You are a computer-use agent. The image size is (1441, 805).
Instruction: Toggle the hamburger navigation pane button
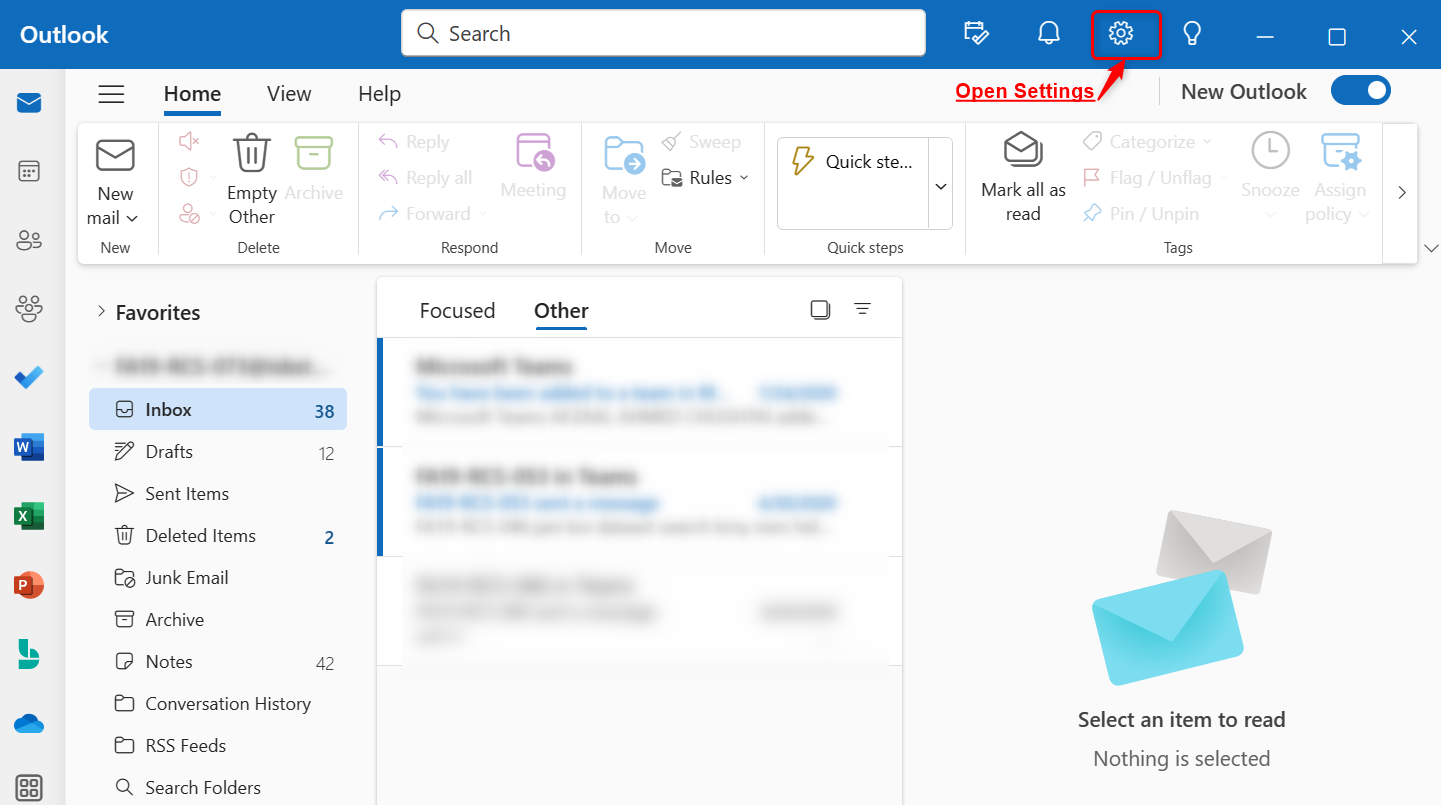click(x=111, y=94)
